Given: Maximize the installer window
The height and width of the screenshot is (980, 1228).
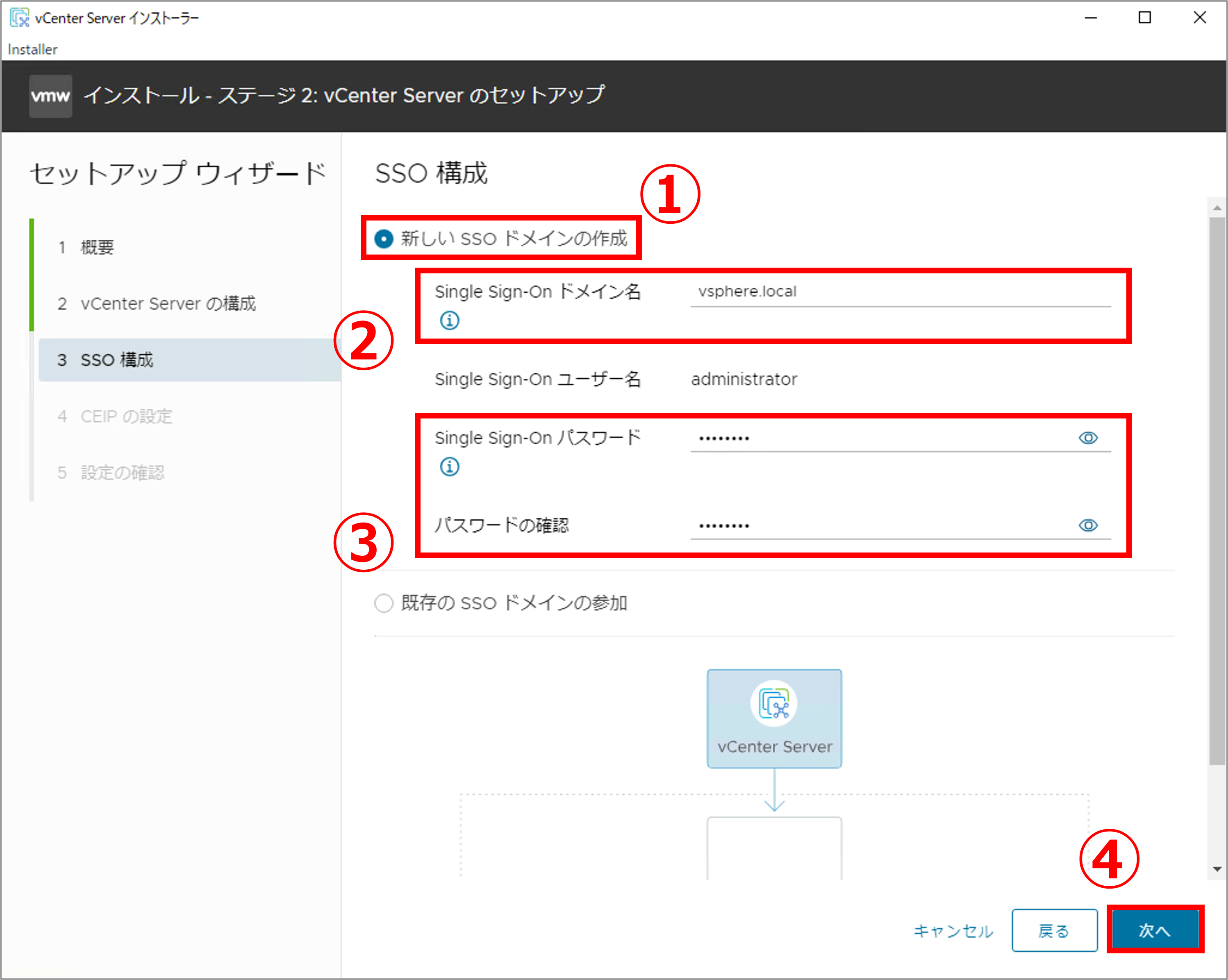Looking at the screenshot, I should point(1145,18).
